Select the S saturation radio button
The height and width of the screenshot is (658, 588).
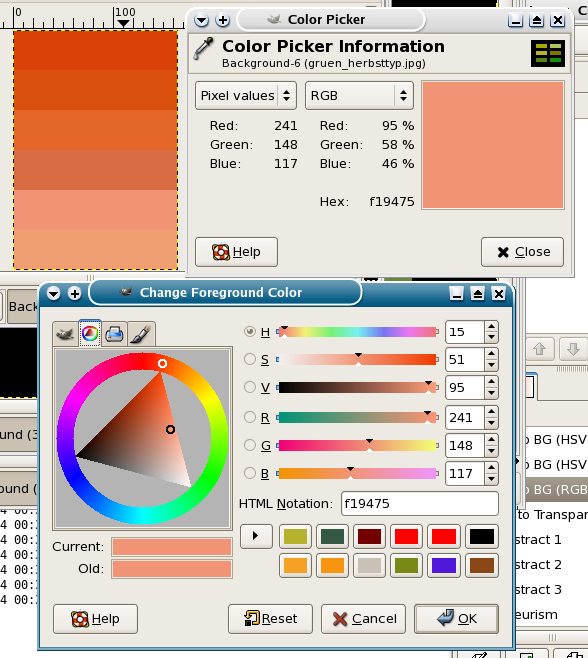[x=250, y=359]
